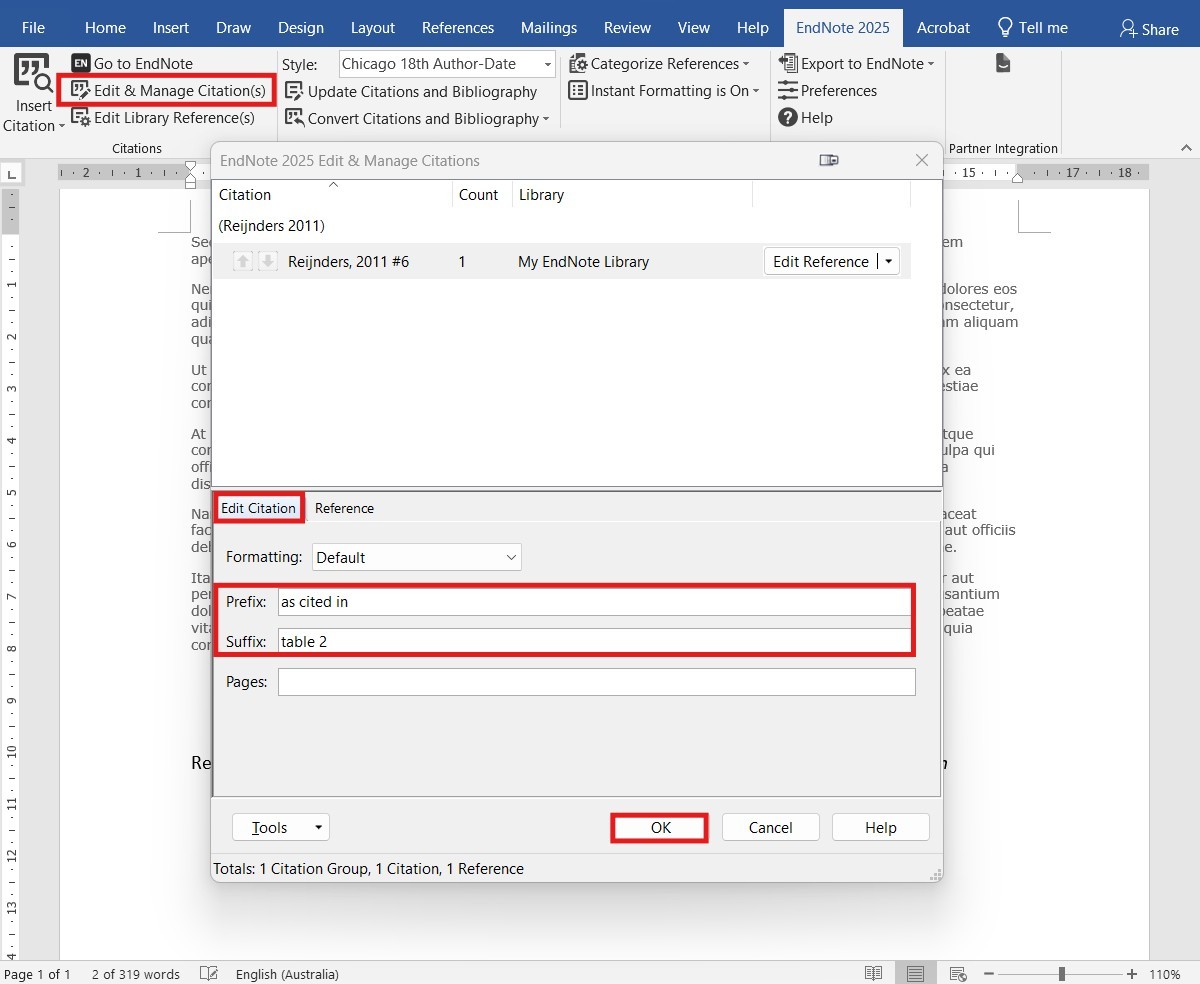The width and height of the screenshot is (1200, 984).
Task: Click the Go to EndNote icon
Action: point(81,64)
